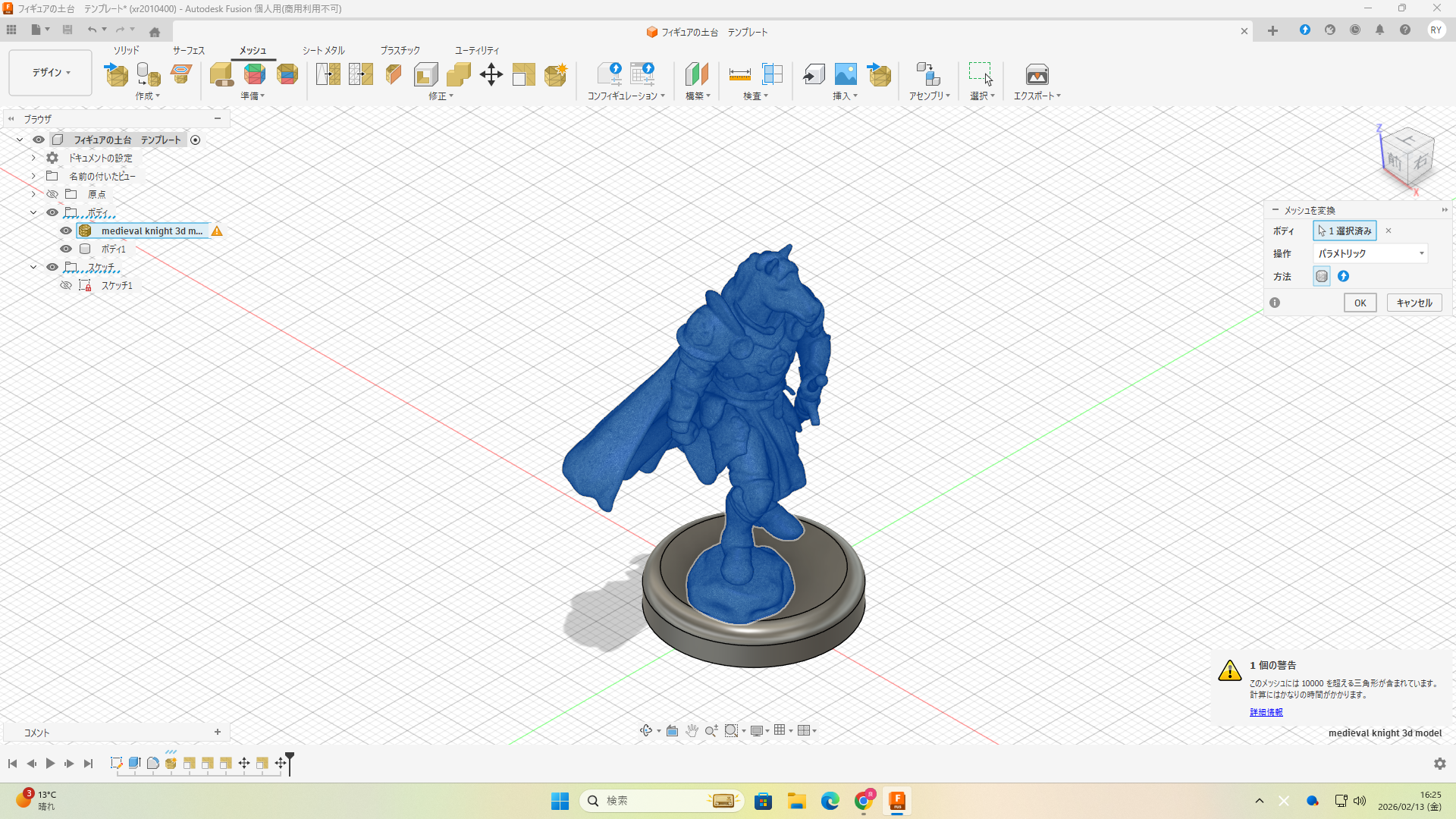Click the Plane Cut mesh tool
The width and height of the screenshot is (1456, 819).
(x=393, y=74)
